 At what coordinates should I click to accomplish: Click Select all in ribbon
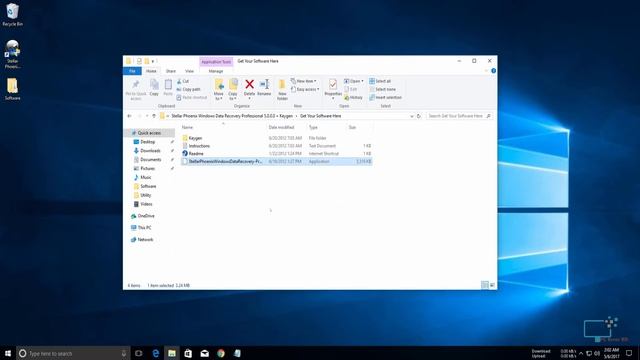pos(380,81)
